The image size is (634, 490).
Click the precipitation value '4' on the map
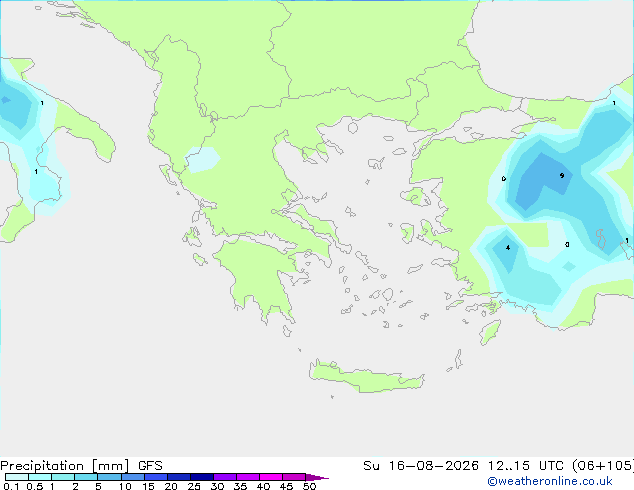[508, 248]
